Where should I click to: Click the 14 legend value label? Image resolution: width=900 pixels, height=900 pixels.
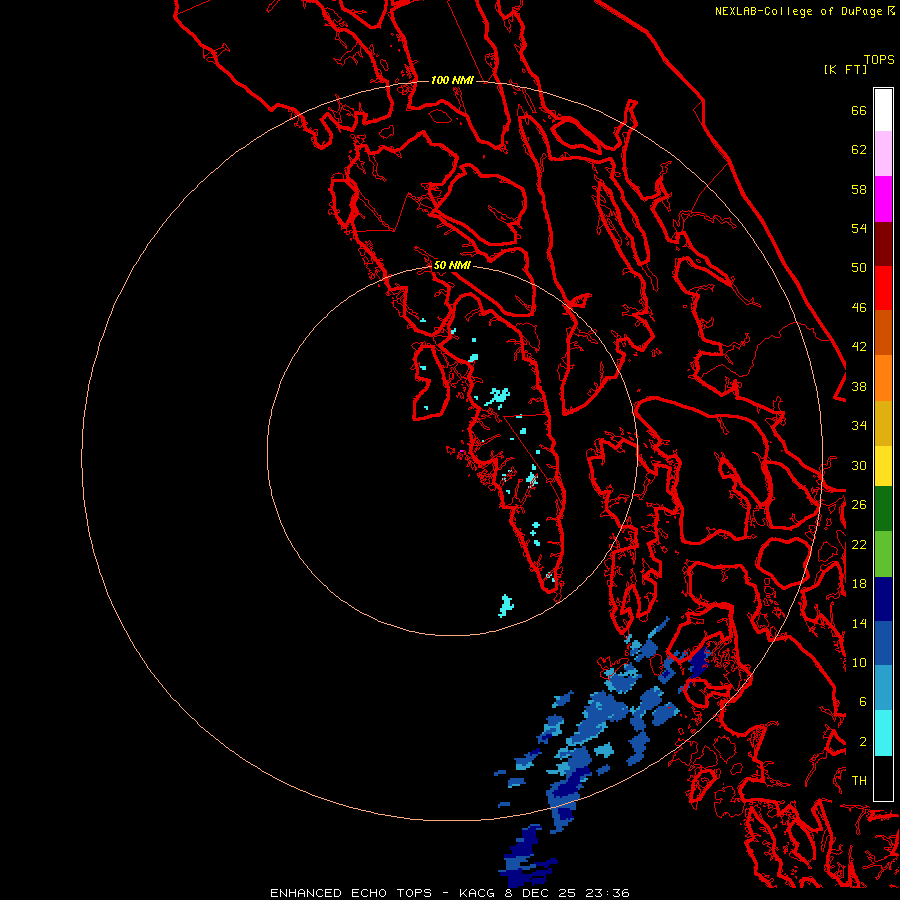click(859, 623)
